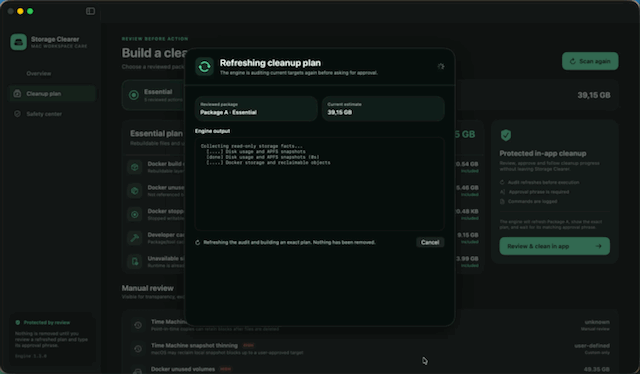The width and height of the screenshot is (640, 374).
Task: Click the user-defined value in Manual review
Action: point(591,346)
